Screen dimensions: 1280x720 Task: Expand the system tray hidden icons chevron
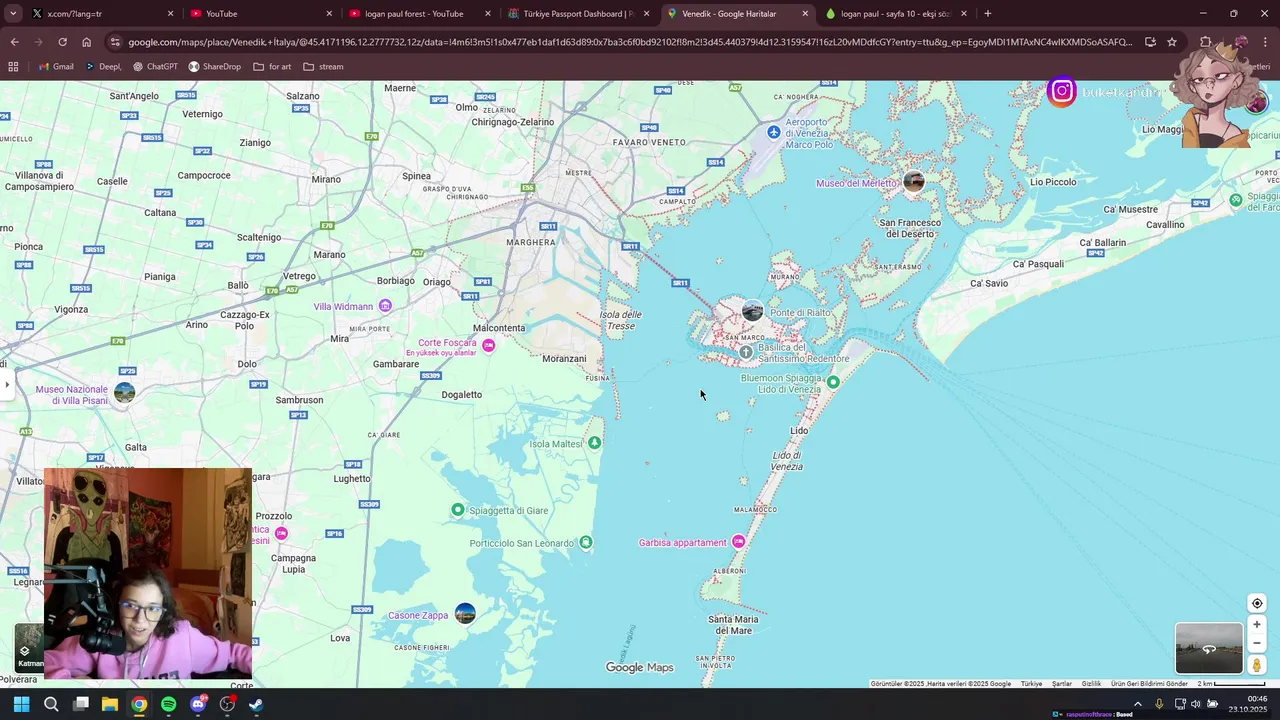pos(1137,704)
